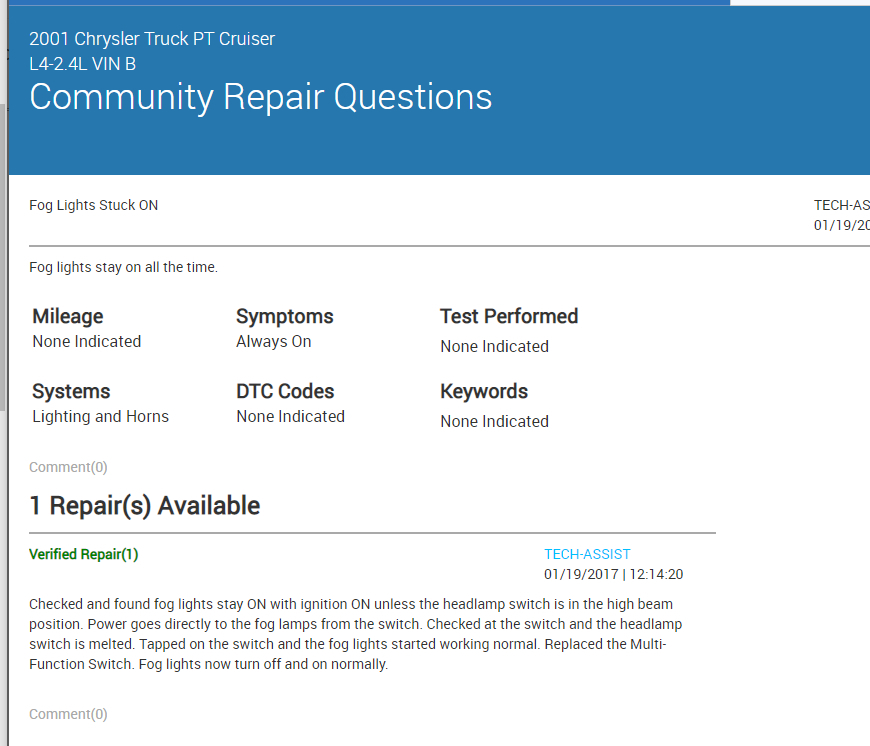Click the DTC Codes heading
The image size is (870, 746).
pos(285,391)
